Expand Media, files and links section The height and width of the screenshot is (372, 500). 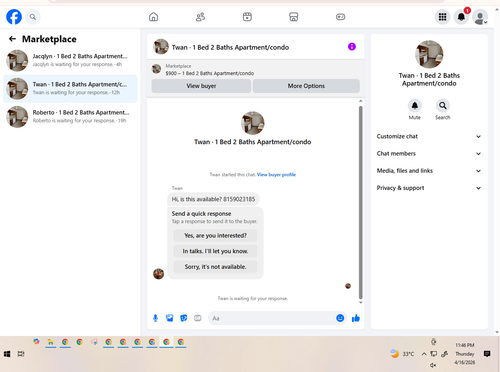(429, 171)
